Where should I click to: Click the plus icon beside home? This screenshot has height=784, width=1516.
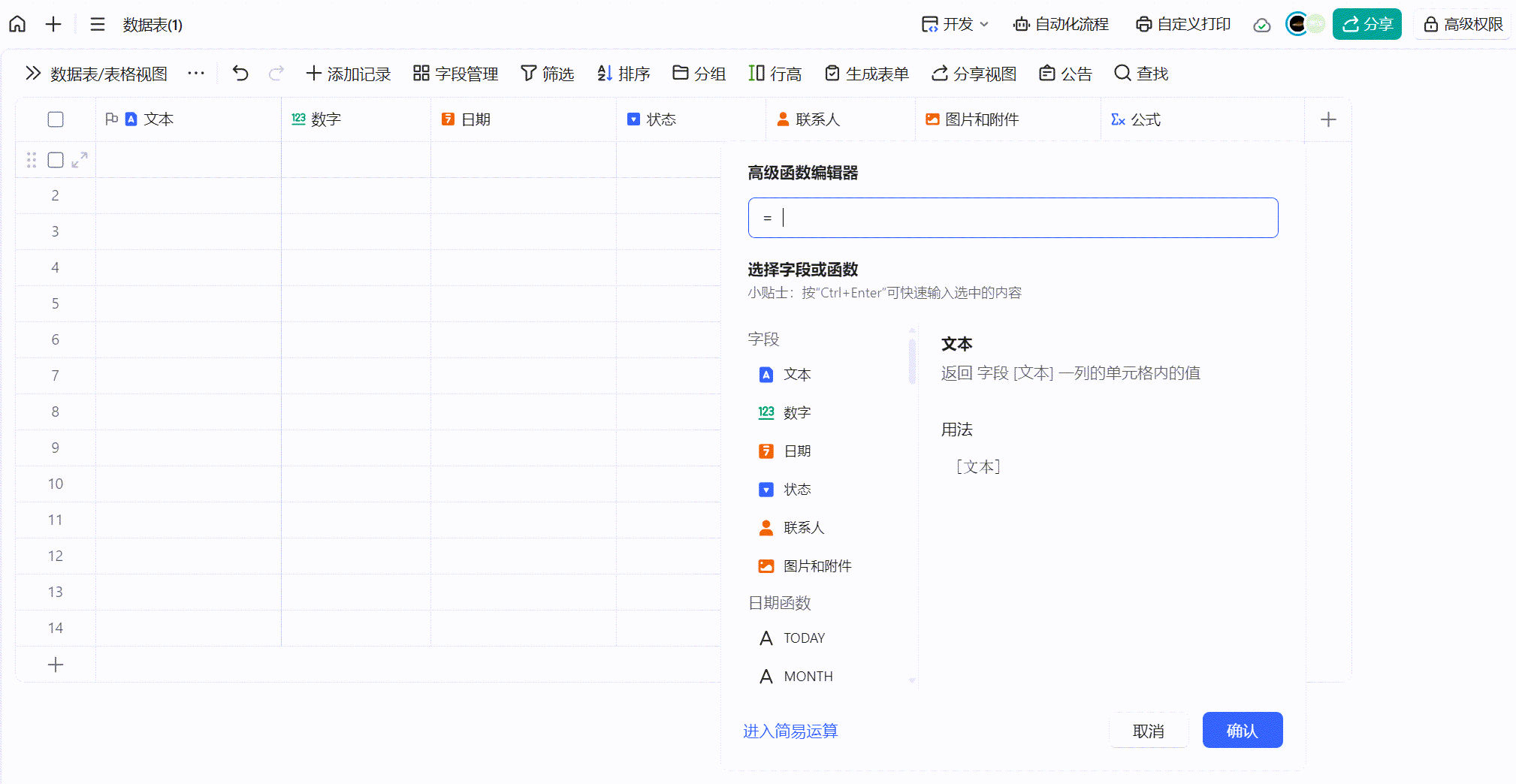[53, 24]
